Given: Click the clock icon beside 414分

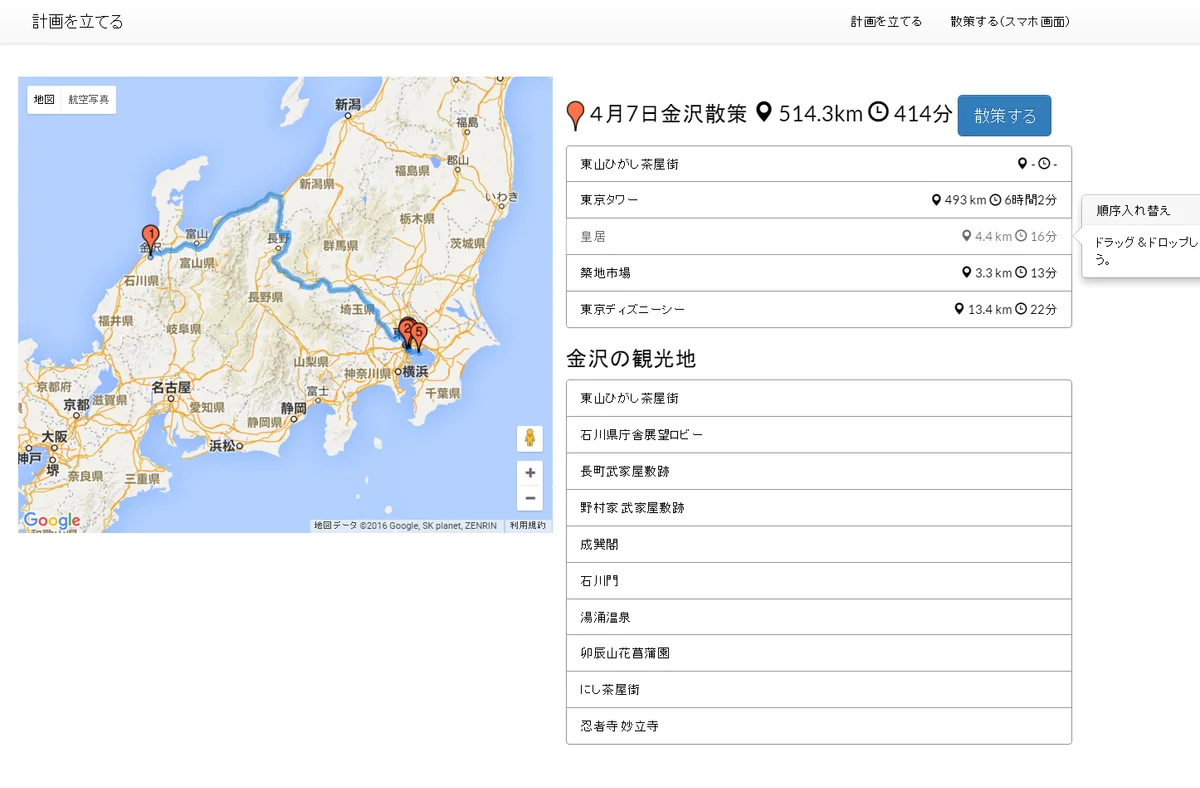Looking at the screenshot, I should 878,113.
